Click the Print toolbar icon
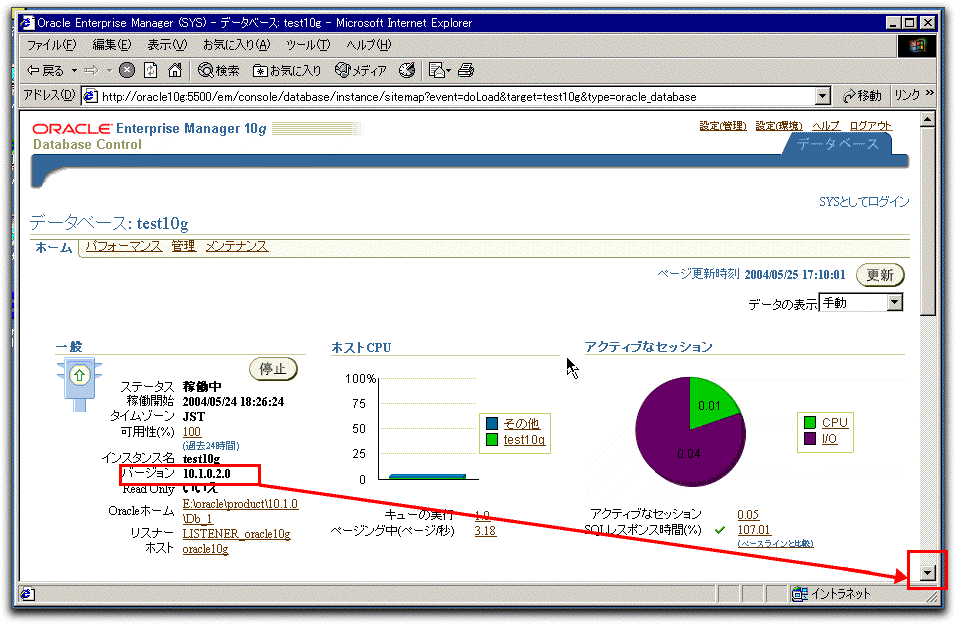 click(466, 71)
